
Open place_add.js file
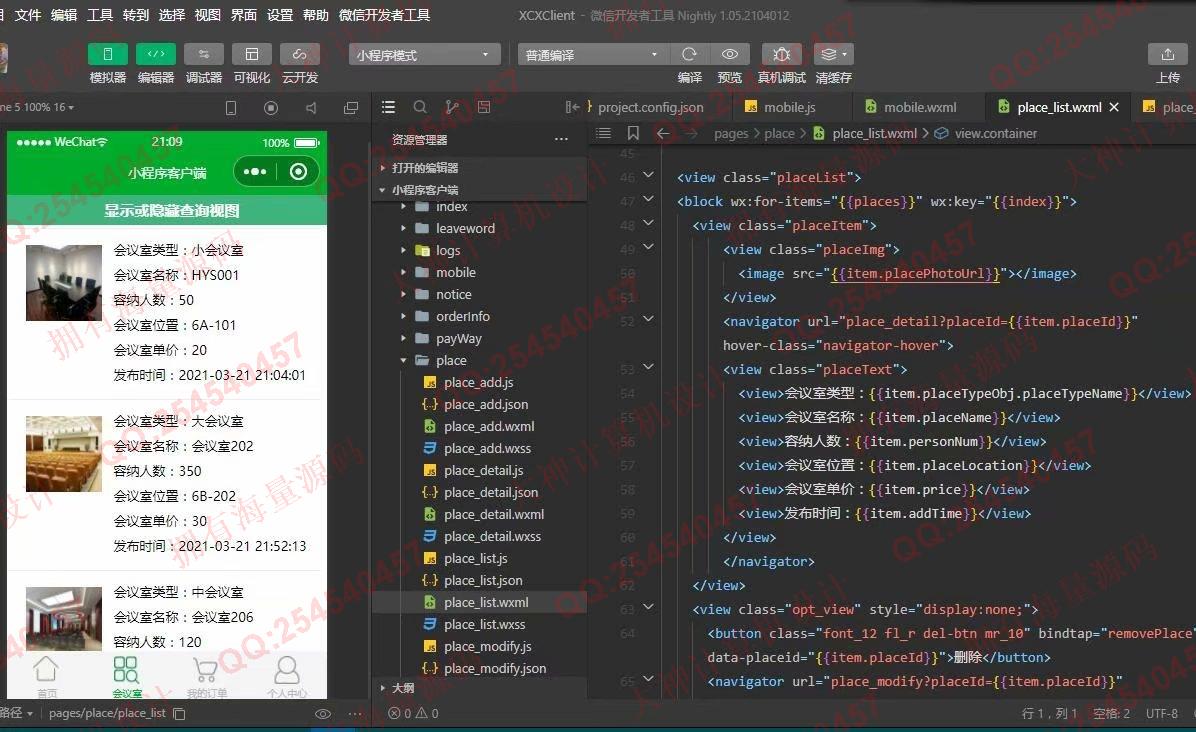[x=481, y=383]
